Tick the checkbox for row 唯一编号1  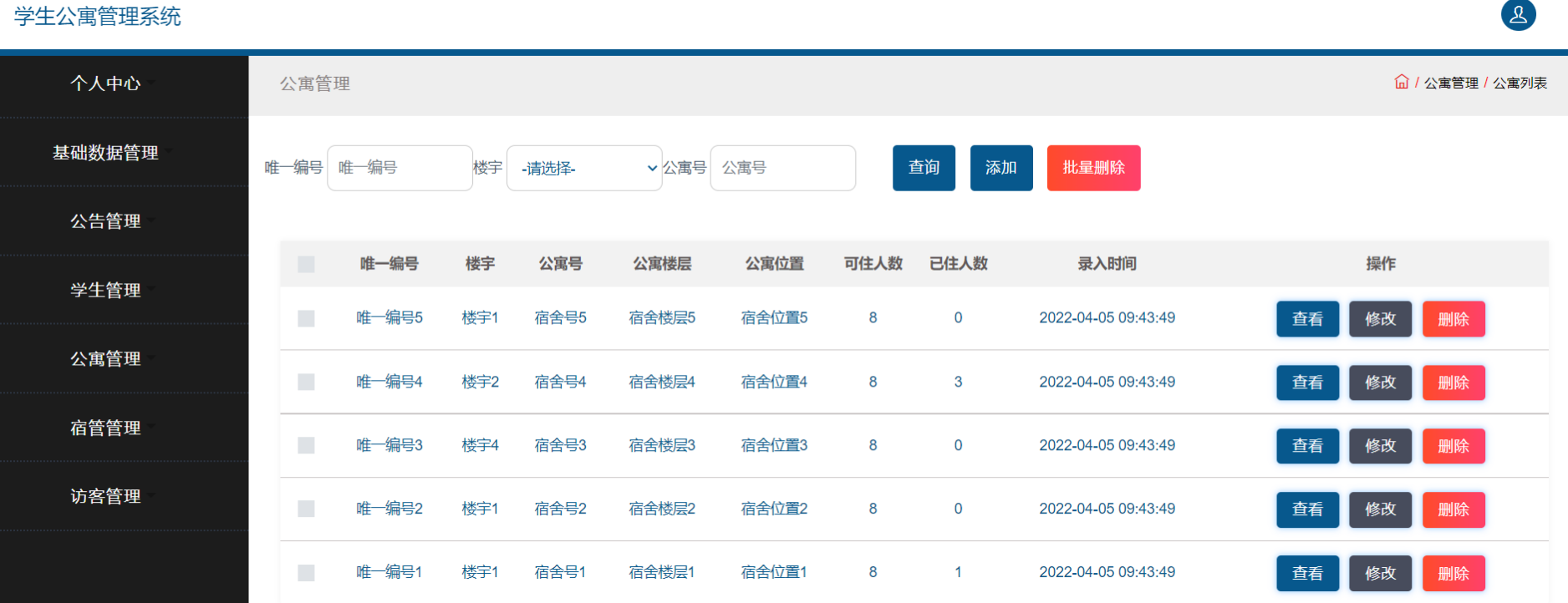306,573
